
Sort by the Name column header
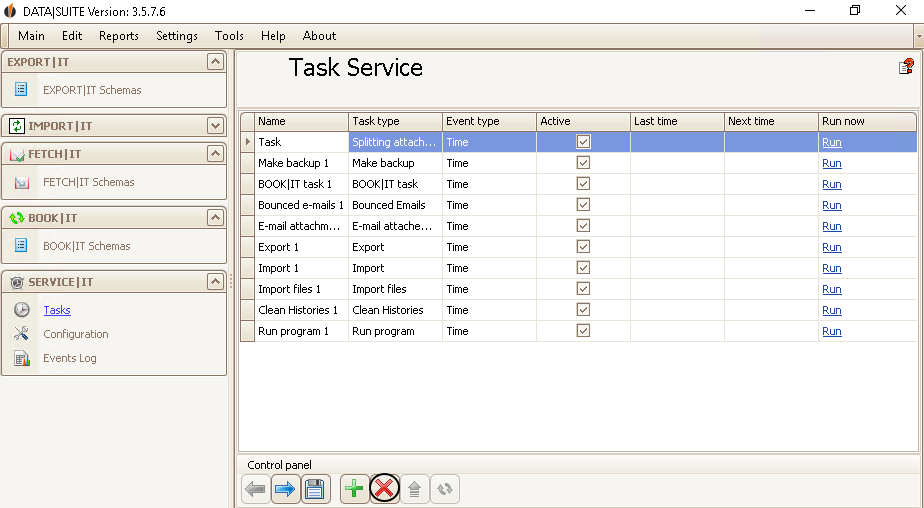[301, 121]
